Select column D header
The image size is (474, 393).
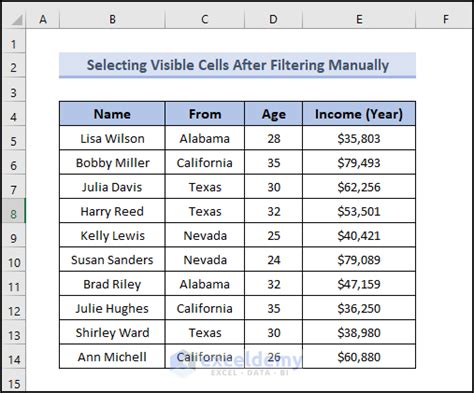tap(273, 19)
